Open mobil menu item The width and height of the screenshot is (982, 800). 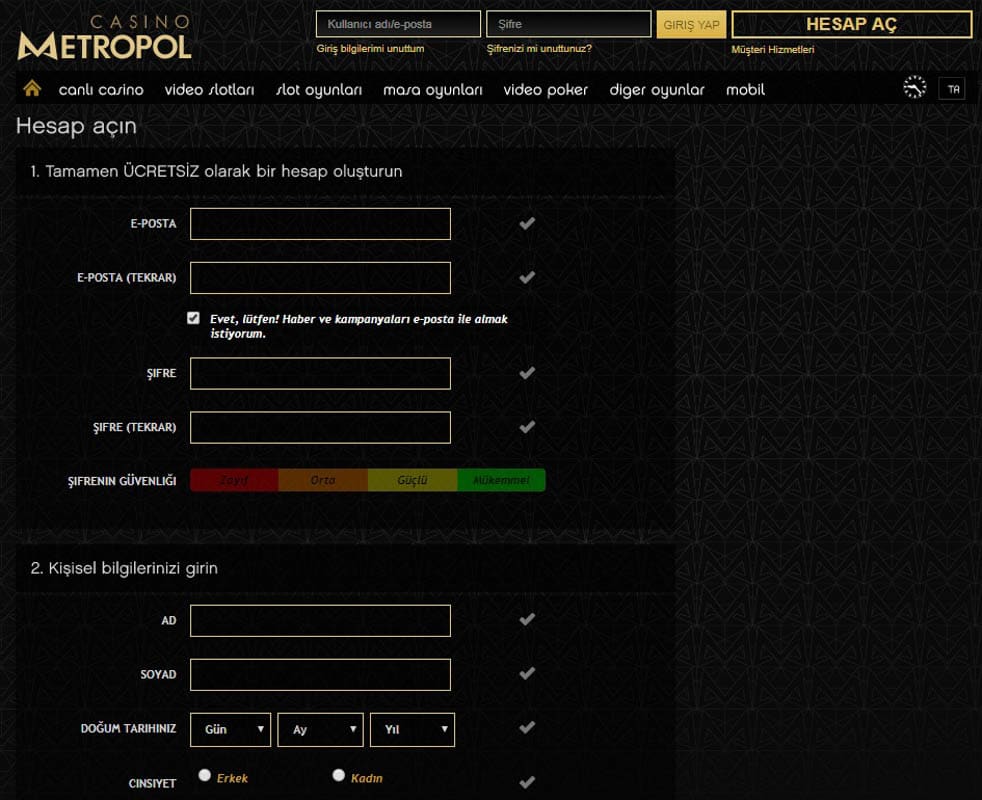(x=745, y=90)
